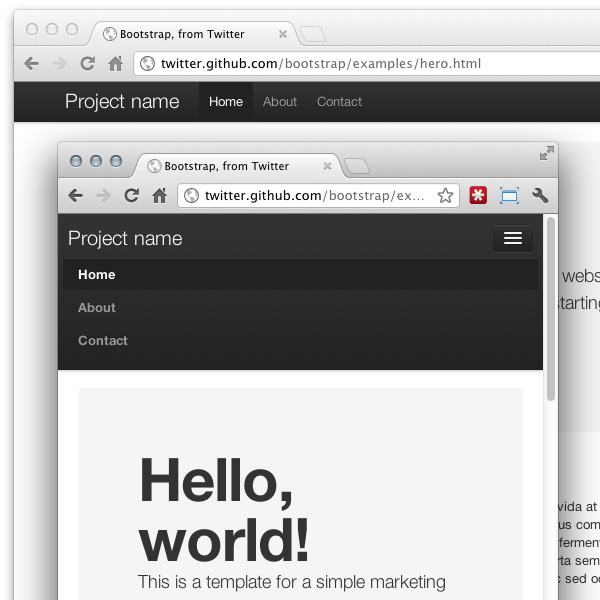Click Home in the background window navbar
Viewport: 600px width, 600px height.
[x=226, y=101]
